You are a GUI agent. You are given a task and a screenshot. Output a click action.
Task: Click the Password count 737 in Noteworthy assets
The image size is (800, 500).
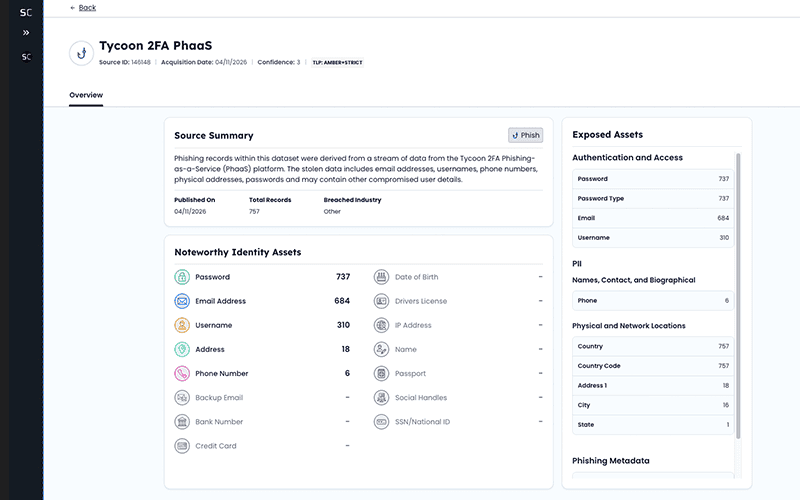pyautogui.click(x=343, y=277)
